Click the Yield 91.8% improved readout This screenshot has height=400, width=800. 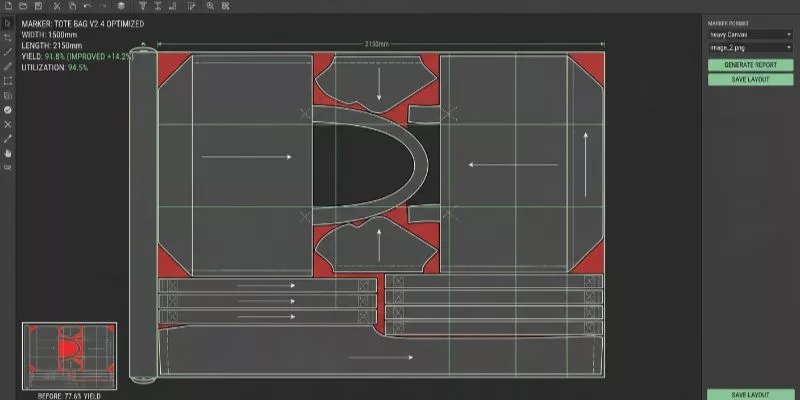coord(78,56)
